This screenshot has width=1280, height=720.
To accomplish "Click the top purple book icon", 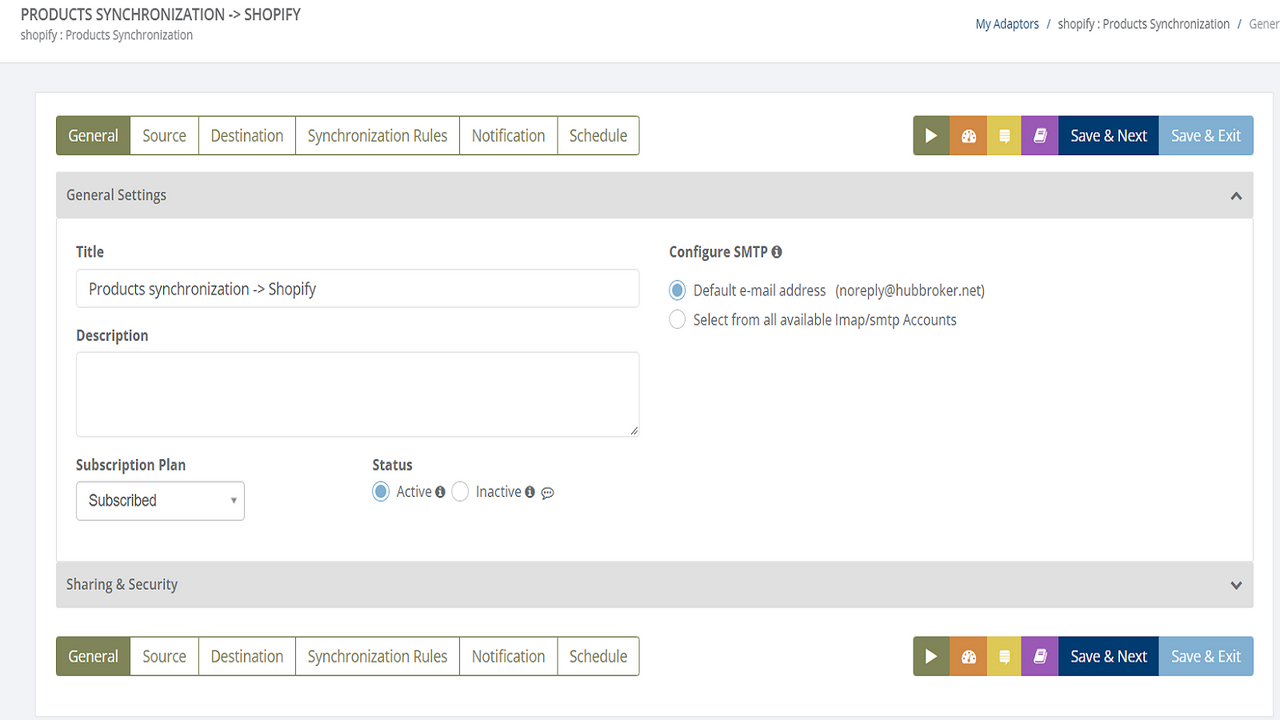I will 1040,136.
